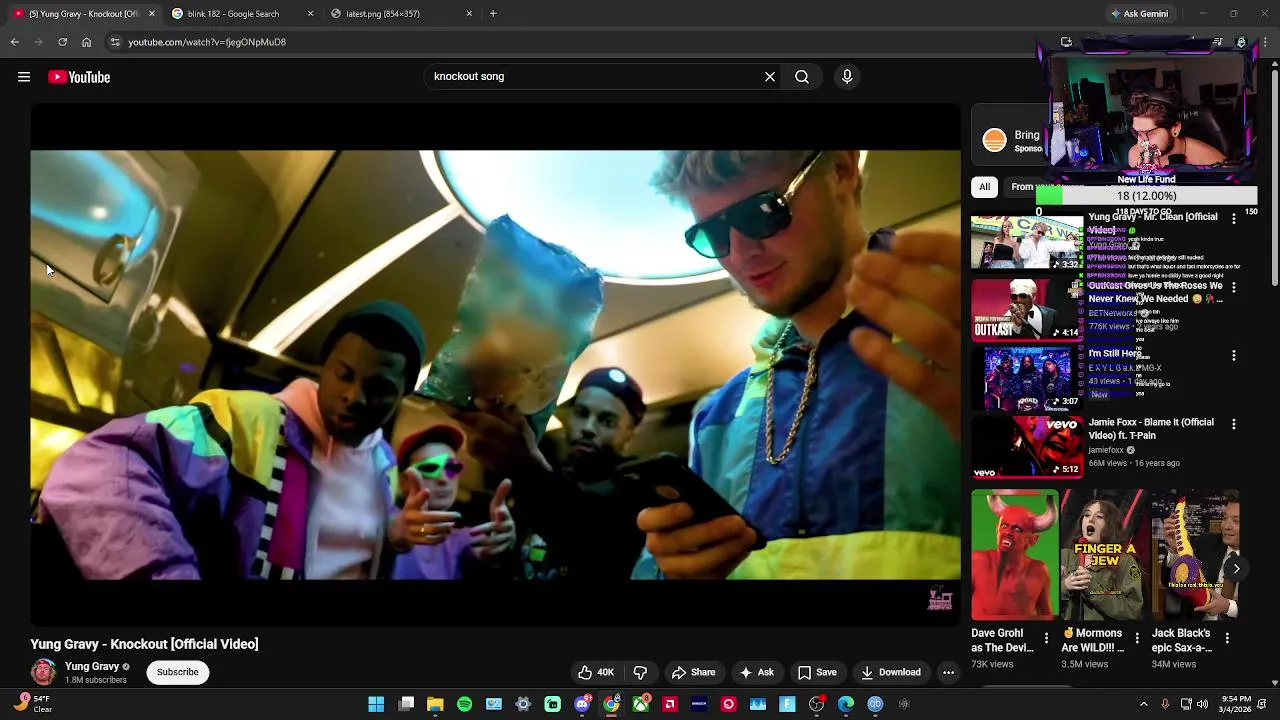
Task: Open the browser home page icon
Action: pyautogui.click(x=86, y=42)
